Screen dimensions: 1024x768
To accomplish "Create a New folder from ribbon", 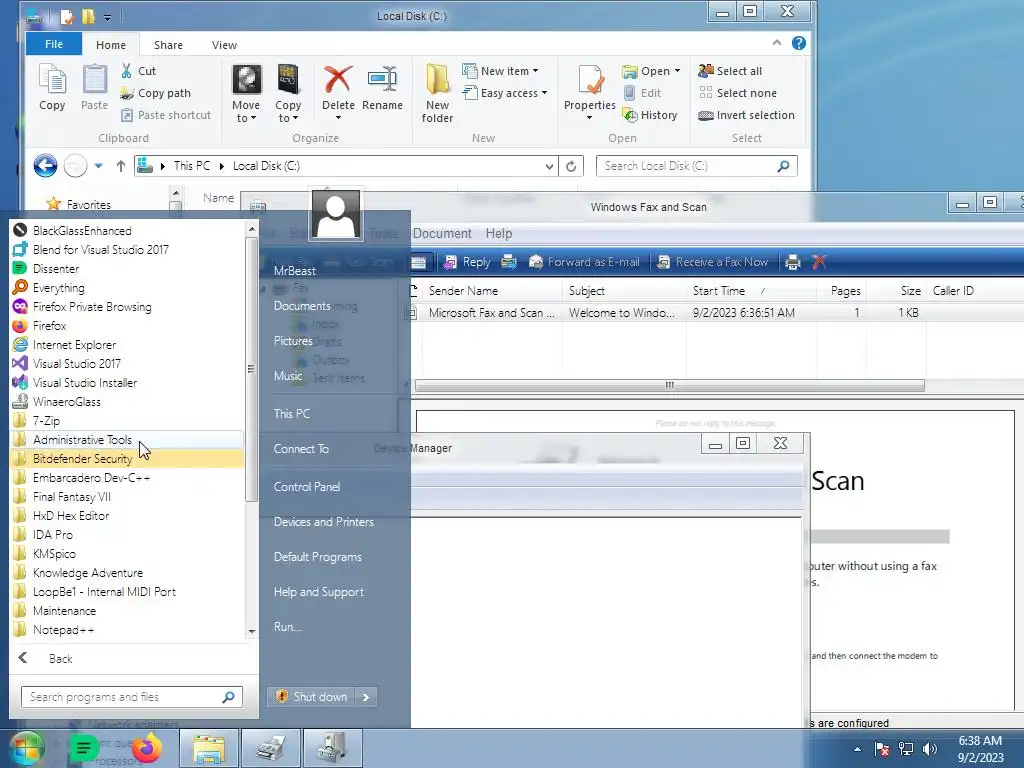I will tap(437, 93).
